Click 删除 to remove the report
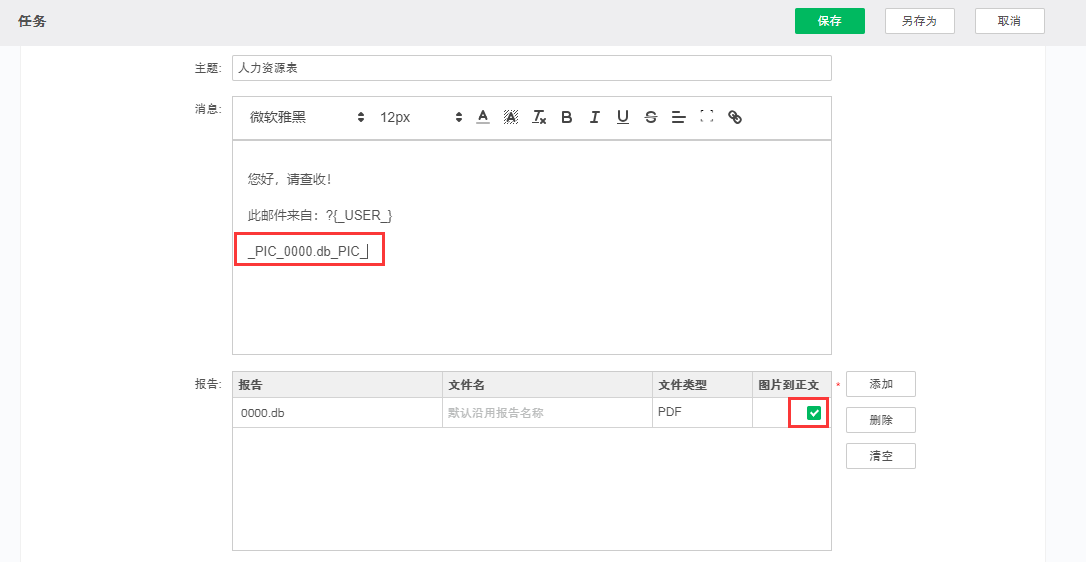 [x=881, y=420]
